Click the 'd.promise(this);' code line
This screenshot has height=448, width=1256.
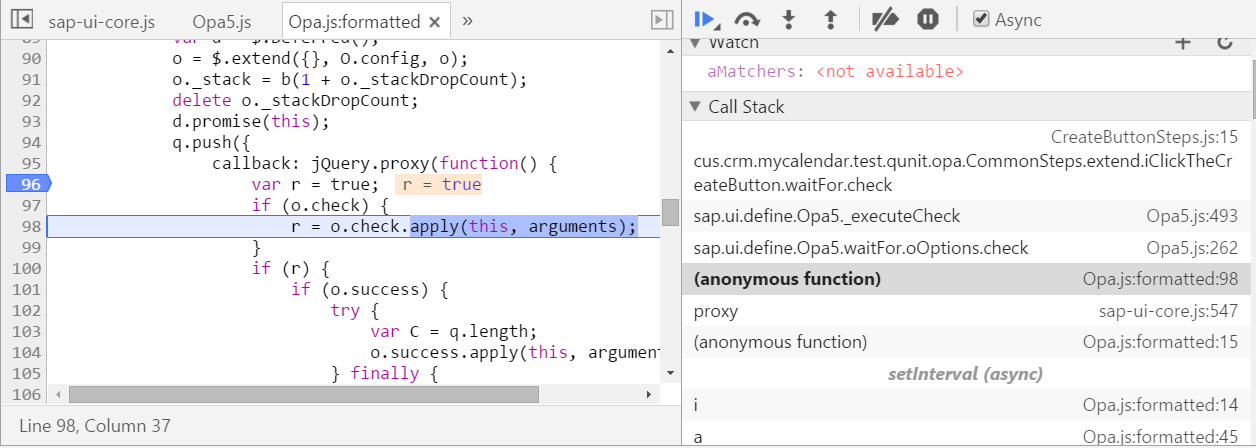[x=250, y=122]
